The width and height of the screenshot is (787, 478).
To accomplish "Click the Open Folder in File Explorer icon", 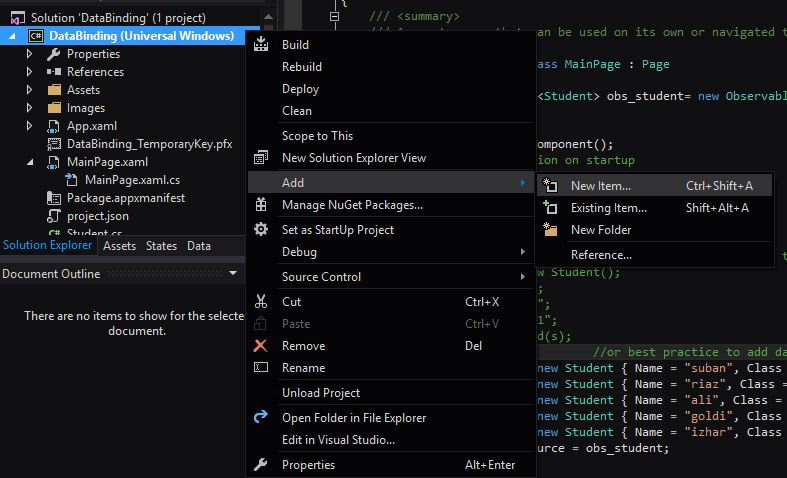I will click(262, 417).
